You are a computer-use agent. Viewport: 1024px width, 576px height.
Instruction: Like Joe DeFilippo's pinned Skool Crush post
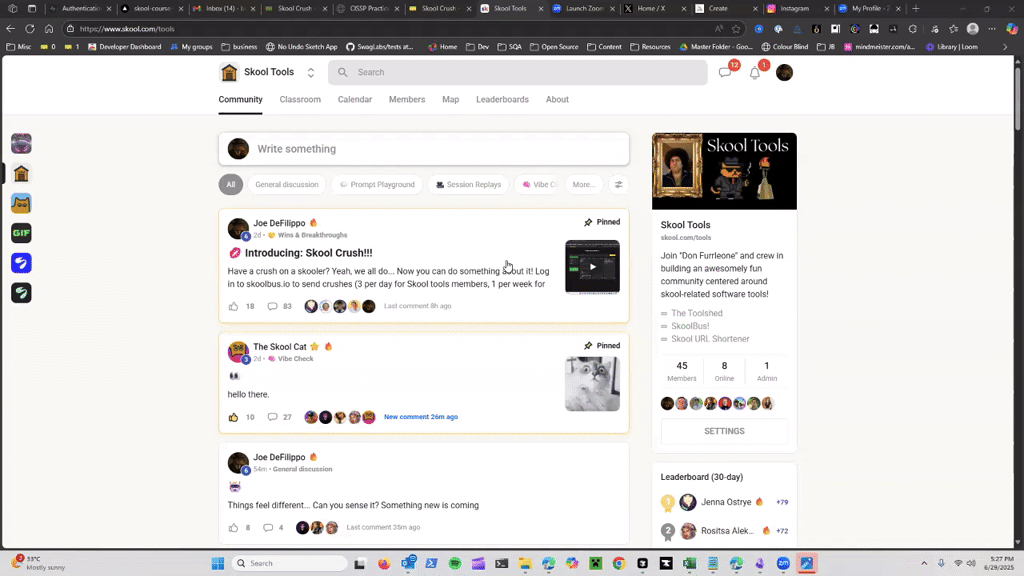[234, 306]
